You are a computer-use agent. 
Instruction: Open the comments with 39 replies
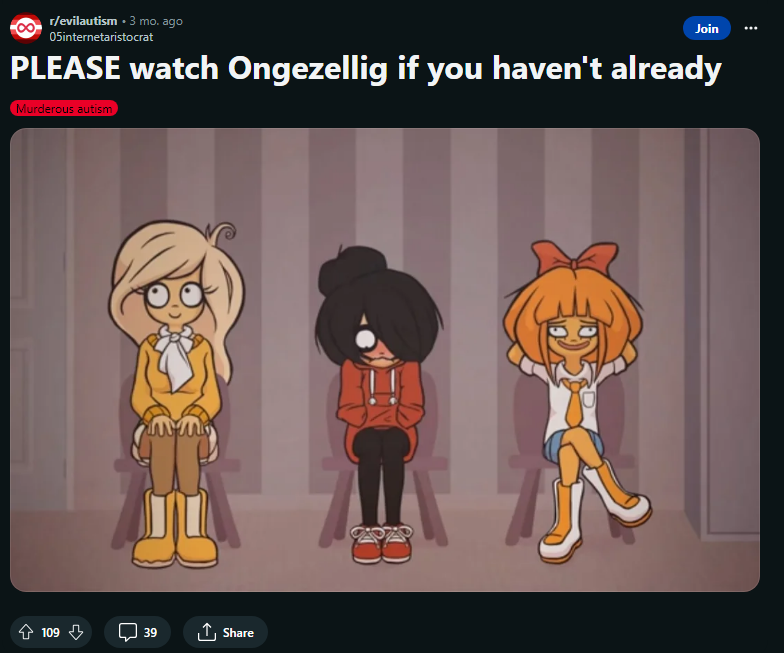(138, 632)
